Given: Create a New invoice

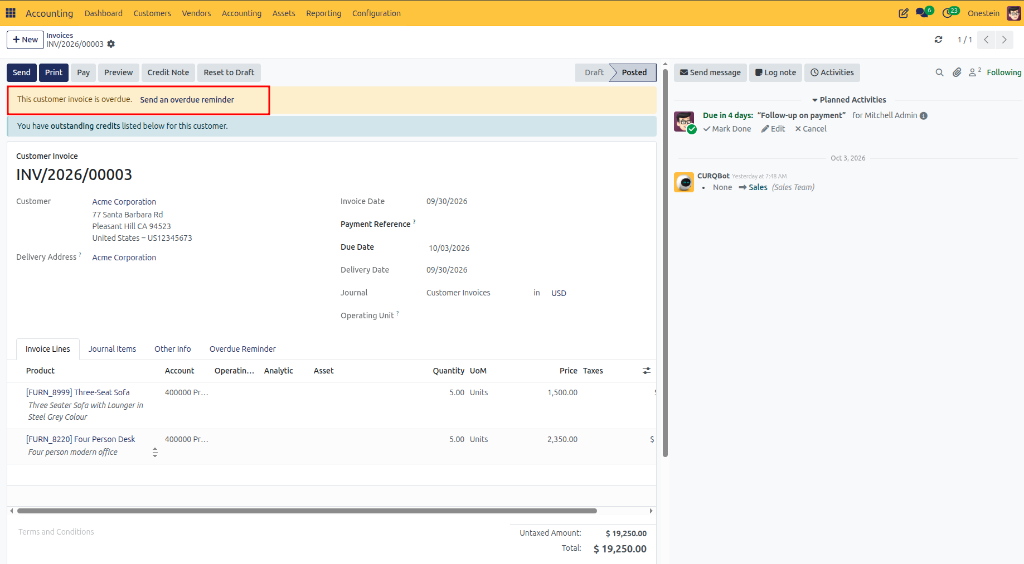Looking at the screenshot, I should click(25, 40).
